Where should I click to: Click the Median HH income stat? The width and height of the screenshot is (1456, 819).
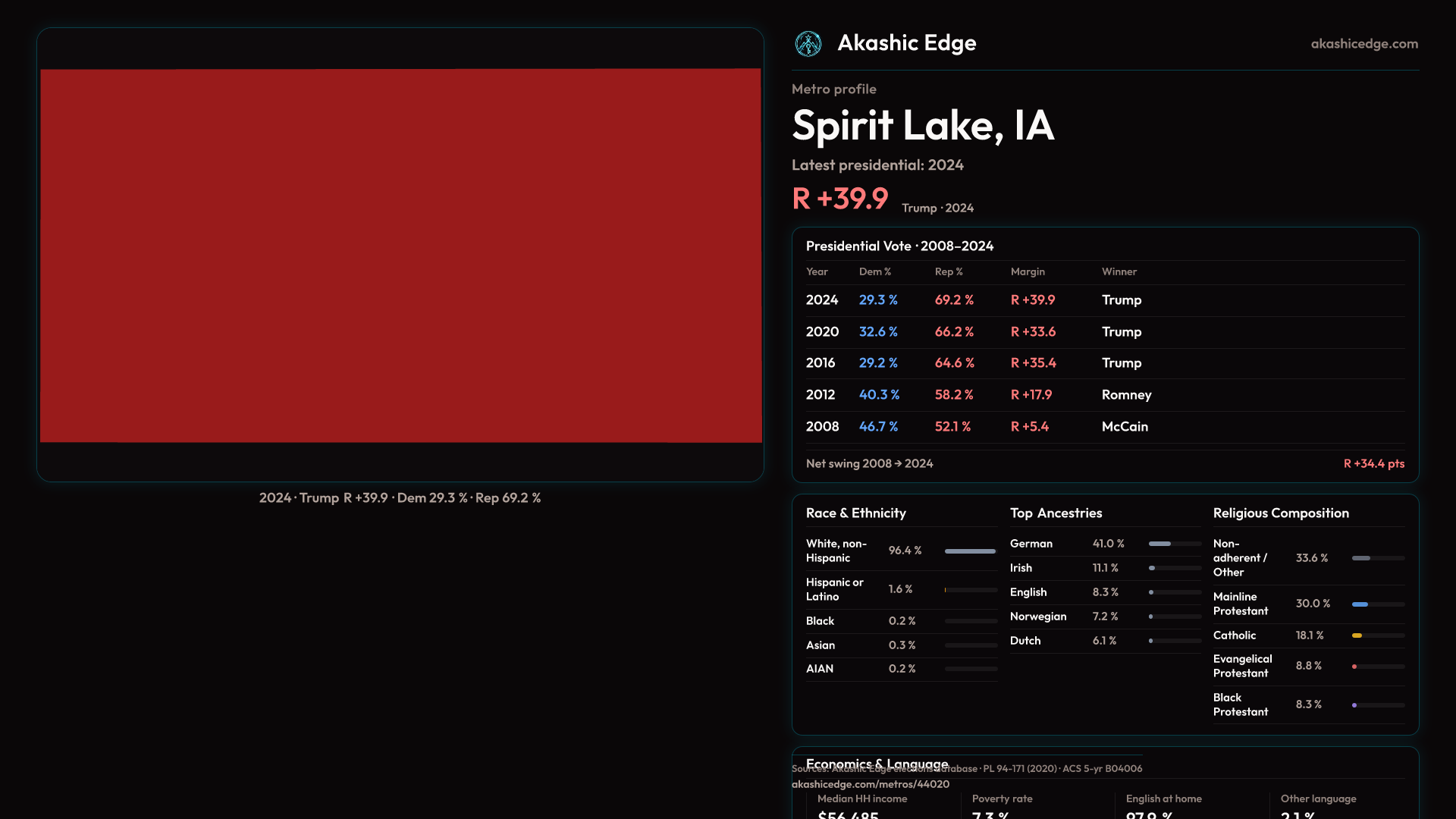tap(862, 805)
